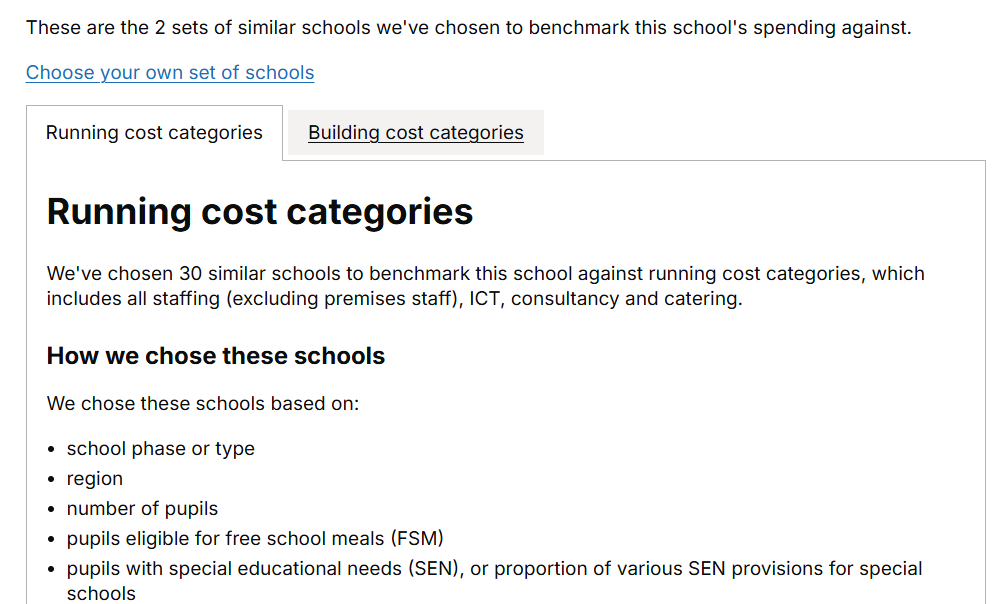The image size is (994, 604).
Task: Switch to the Building cost categories tab
Action: [415, 133]
